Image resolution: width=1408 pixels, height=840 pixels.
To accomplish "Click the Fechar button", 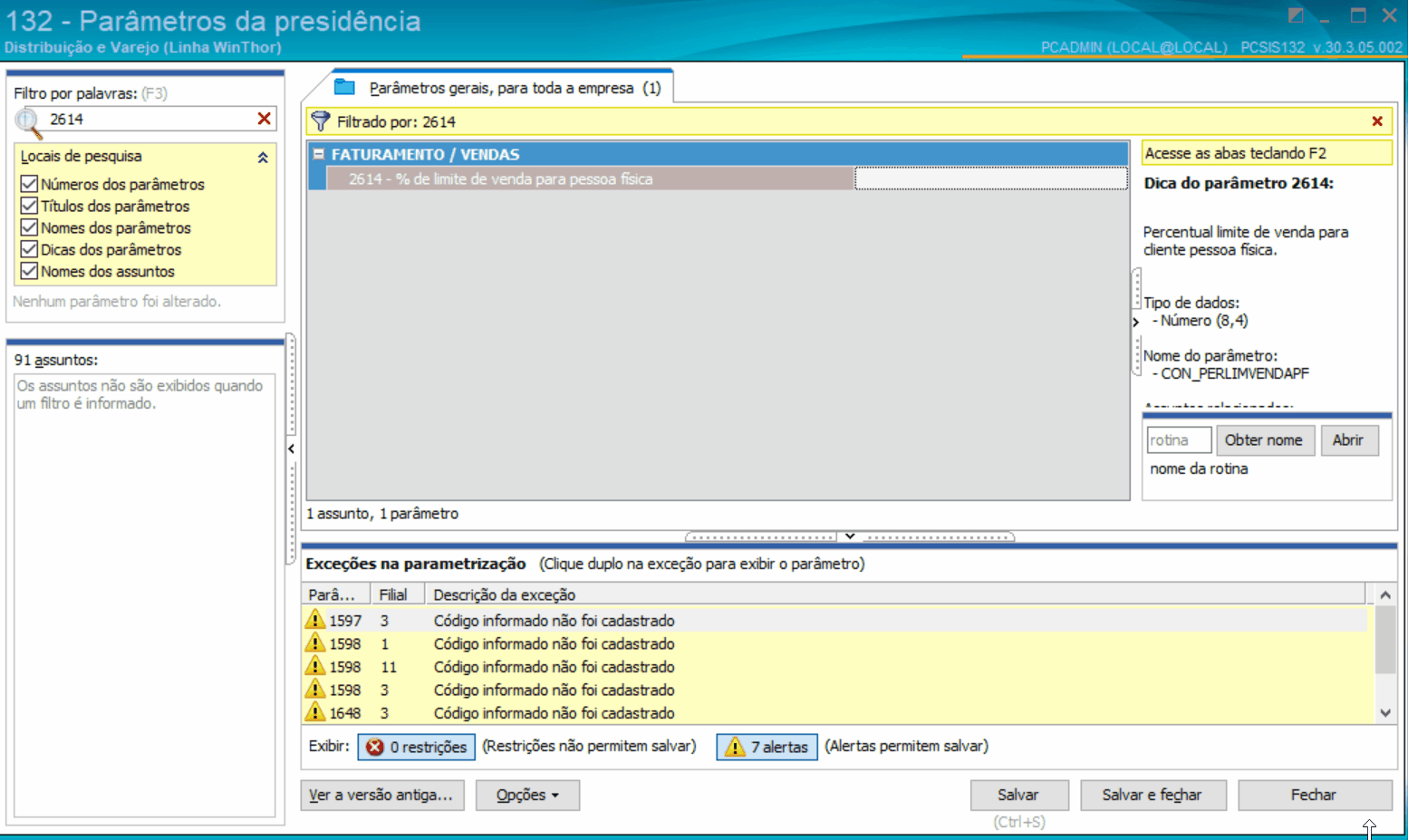I will click(x=1315, y=795).
